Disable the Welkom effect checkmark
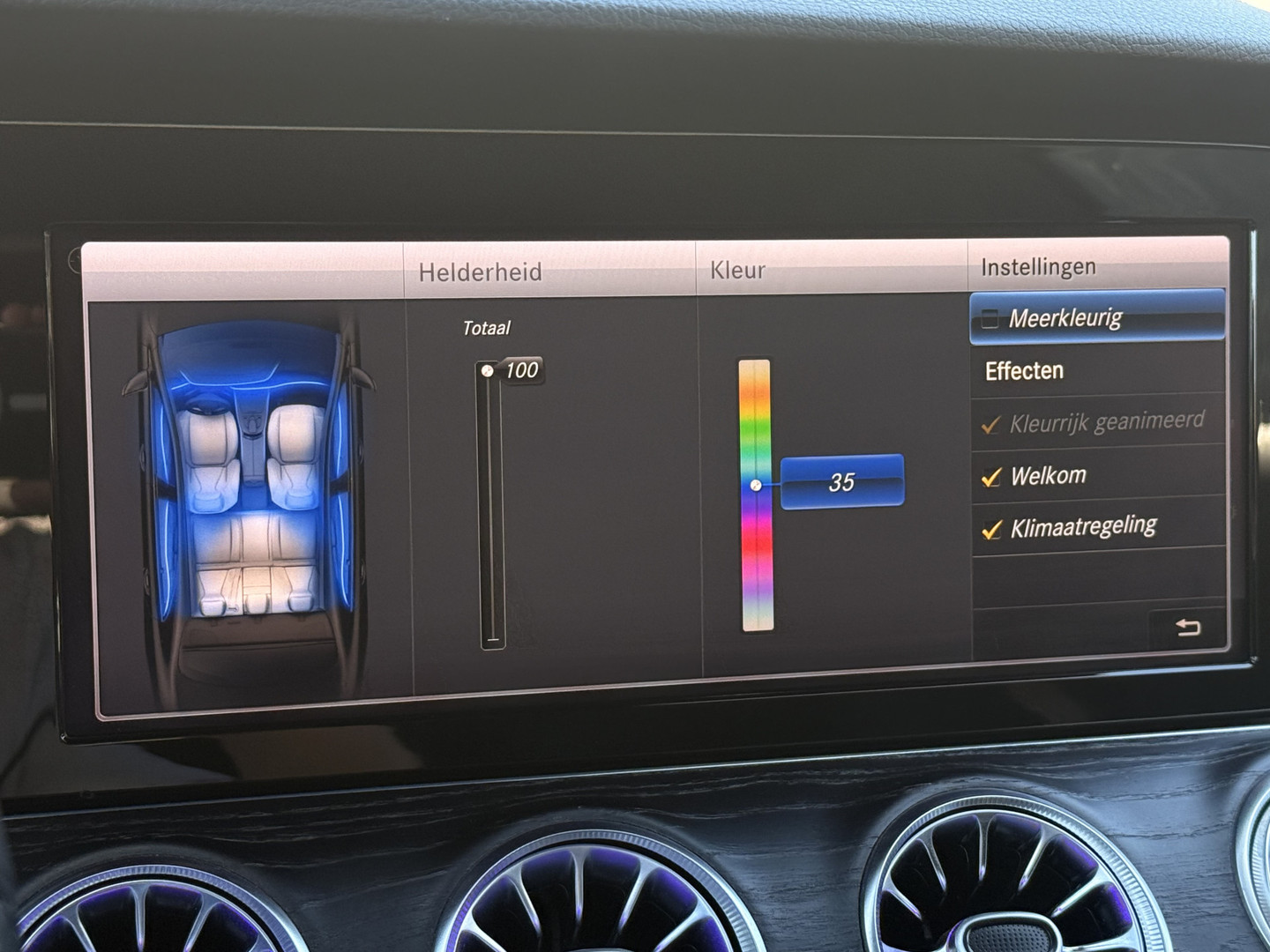1270x952 pixels. (991, 478)
